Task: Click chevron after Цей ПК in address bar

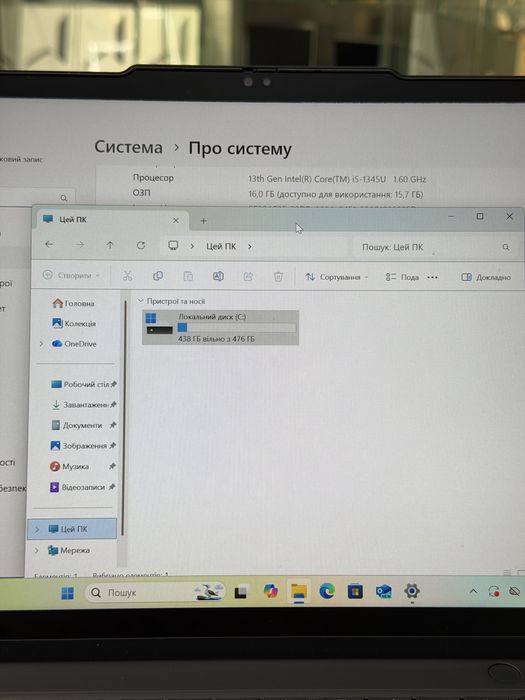Action: point(250,246)
